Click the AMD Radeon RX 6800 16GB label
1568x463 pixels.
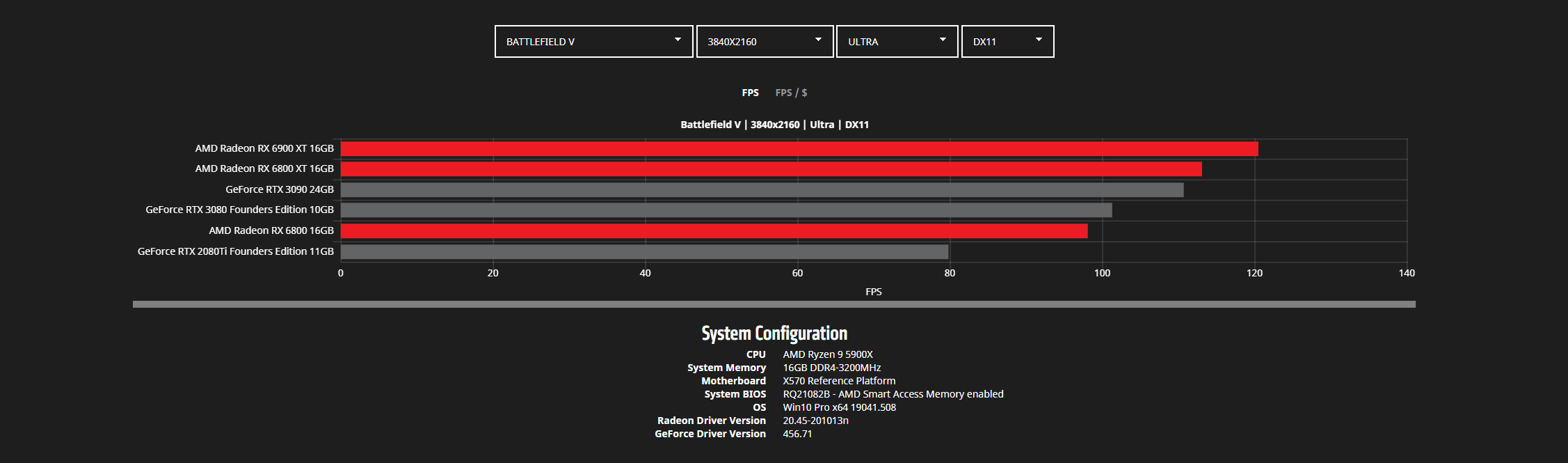click(271, 230)
